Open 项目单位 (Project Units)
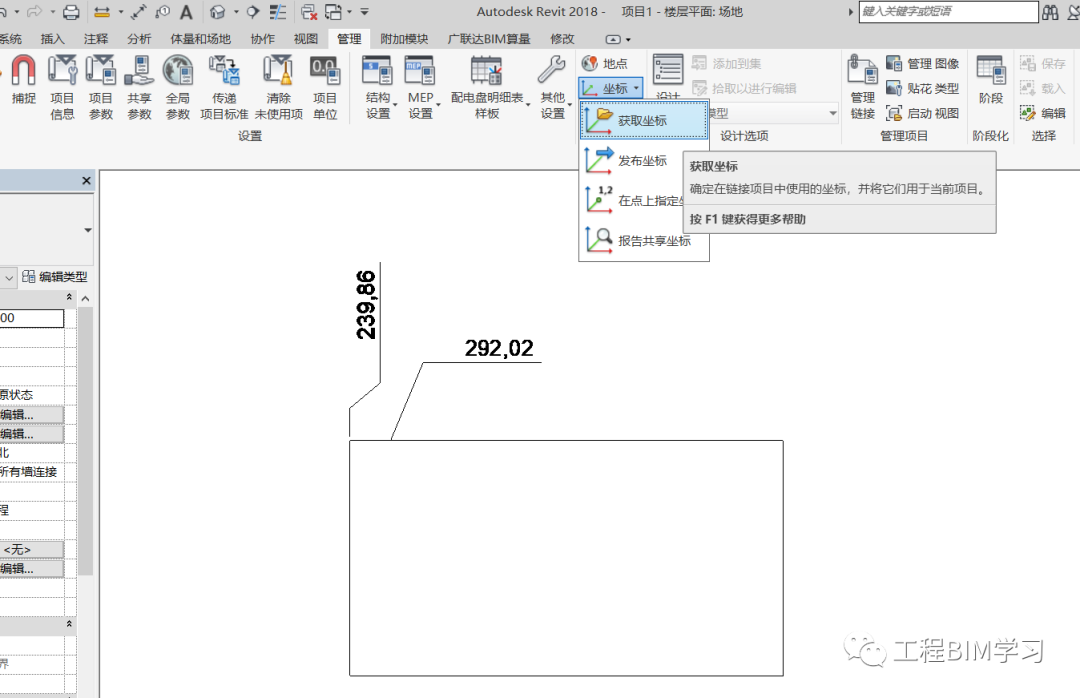 [324, 88]
